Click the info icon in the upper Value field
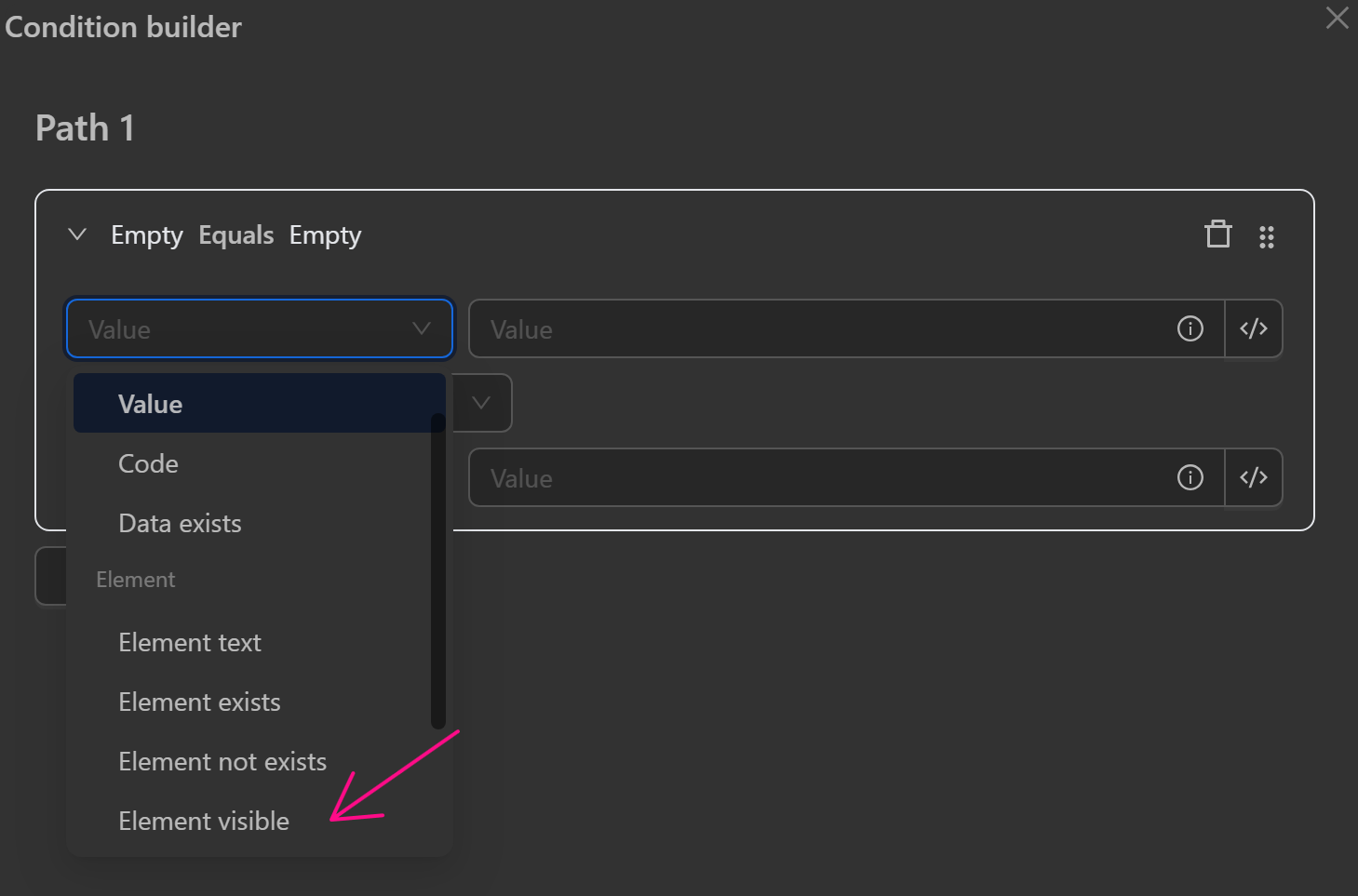The width and height of the screenshot is (1358, 896). pos(1190,328)
